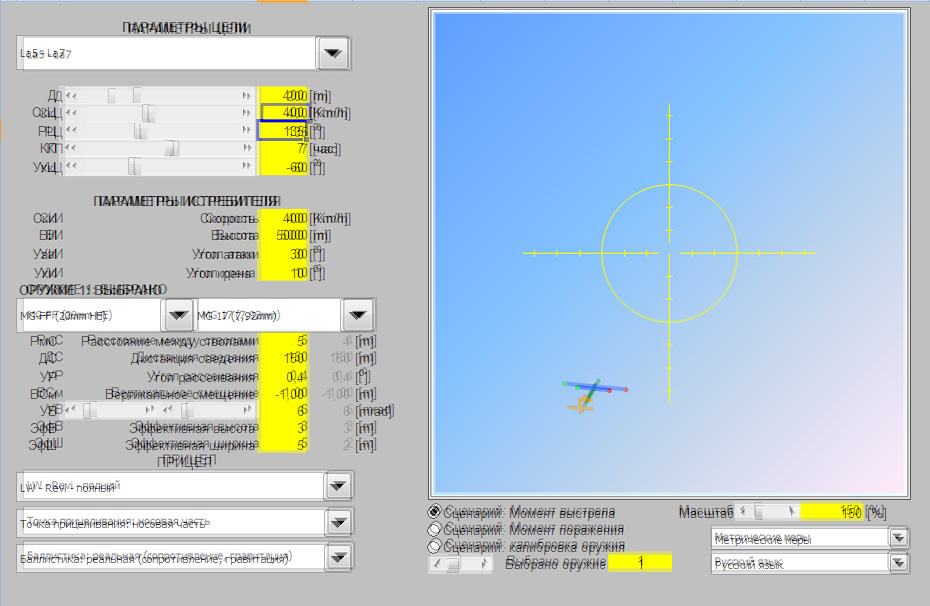Select Сценарий: калибровка оружия radio button
Image resolution: width=930 pixels, height=606 pixels.
[435, 546]
